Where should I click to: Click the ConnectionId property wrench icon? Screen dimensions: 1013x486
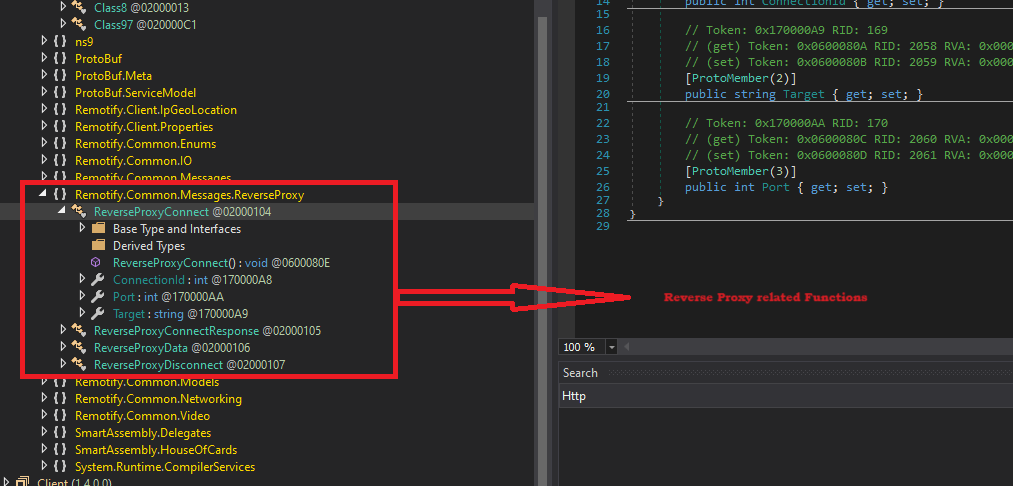point(98,279)
